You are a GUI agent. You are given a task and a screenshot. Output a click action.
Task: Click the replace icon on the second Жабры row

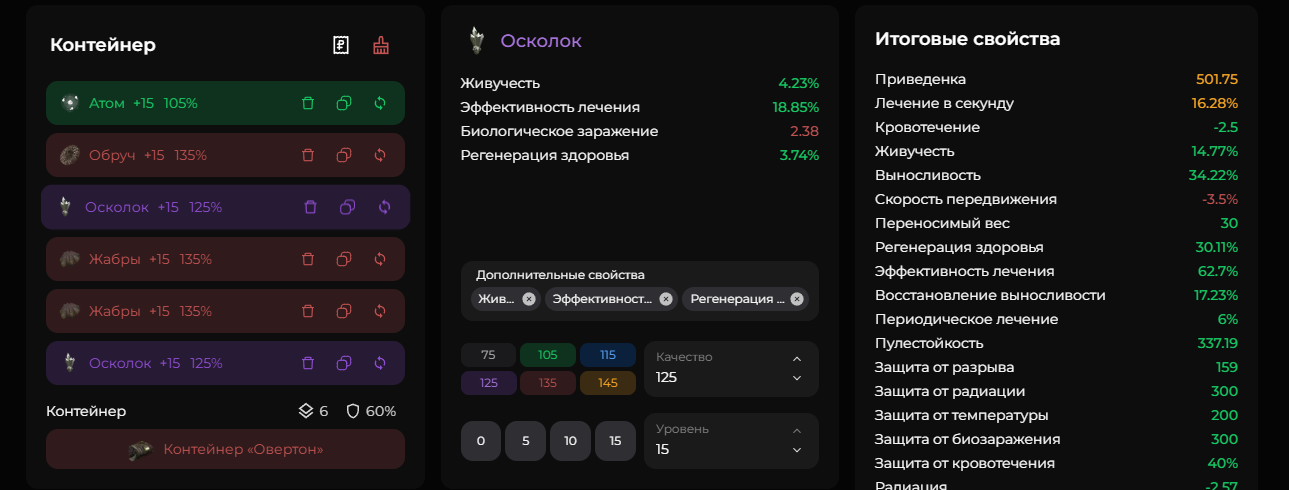(x=380, y=311)
